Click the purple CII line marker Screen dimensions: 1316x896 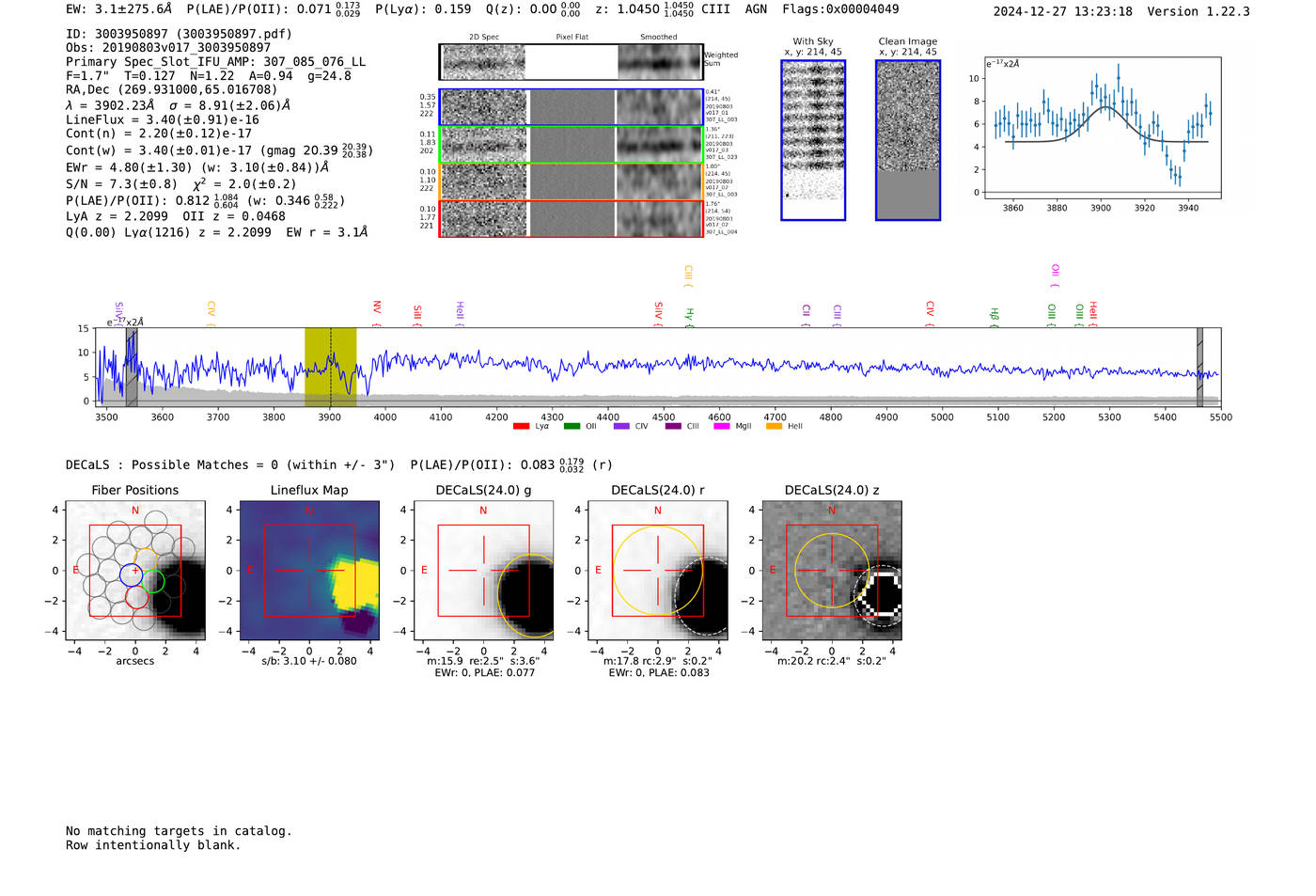tap(806, 315)
